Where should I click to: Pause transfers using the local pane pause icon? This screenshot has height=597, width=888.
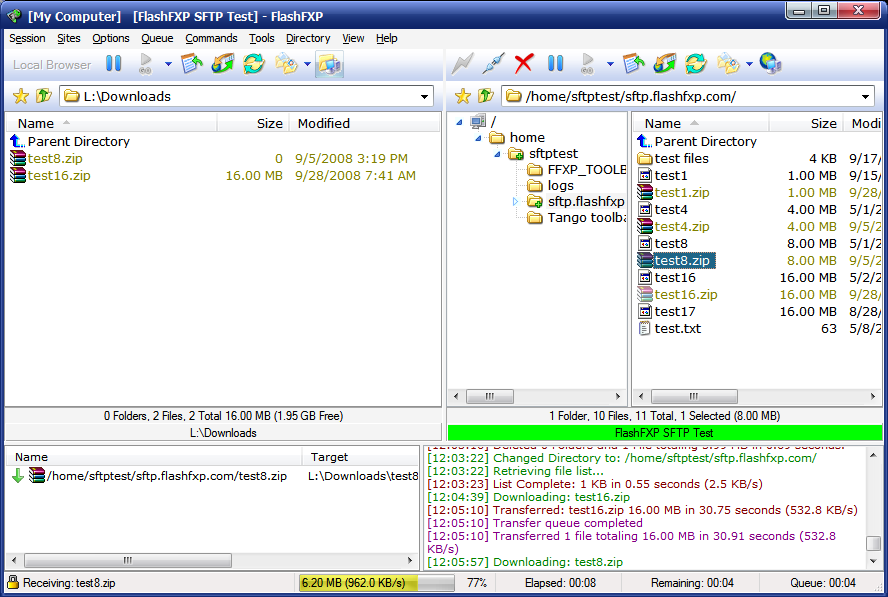113,64
